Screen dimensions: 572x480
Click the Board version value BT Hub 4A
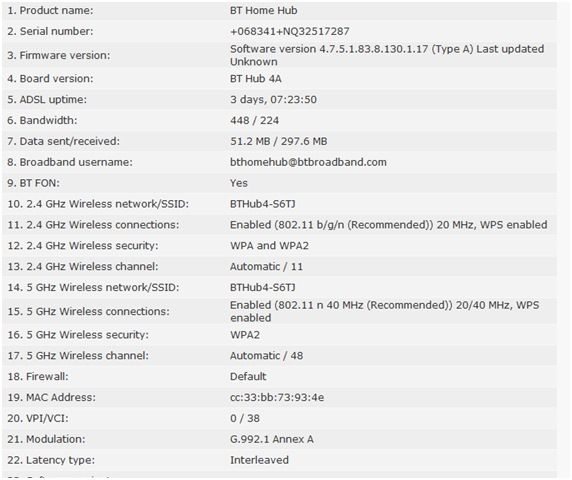(256, 79)
